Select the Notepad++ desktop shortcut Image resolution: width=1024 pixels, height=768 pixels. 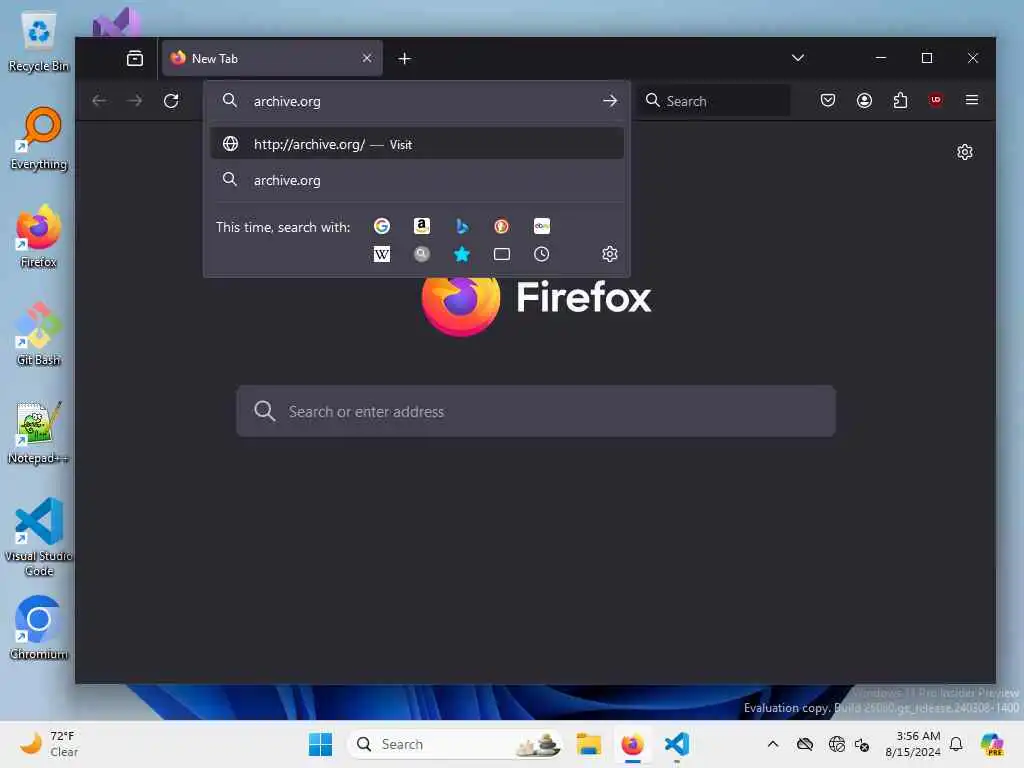pyautogui.click(x=39, y=433)
